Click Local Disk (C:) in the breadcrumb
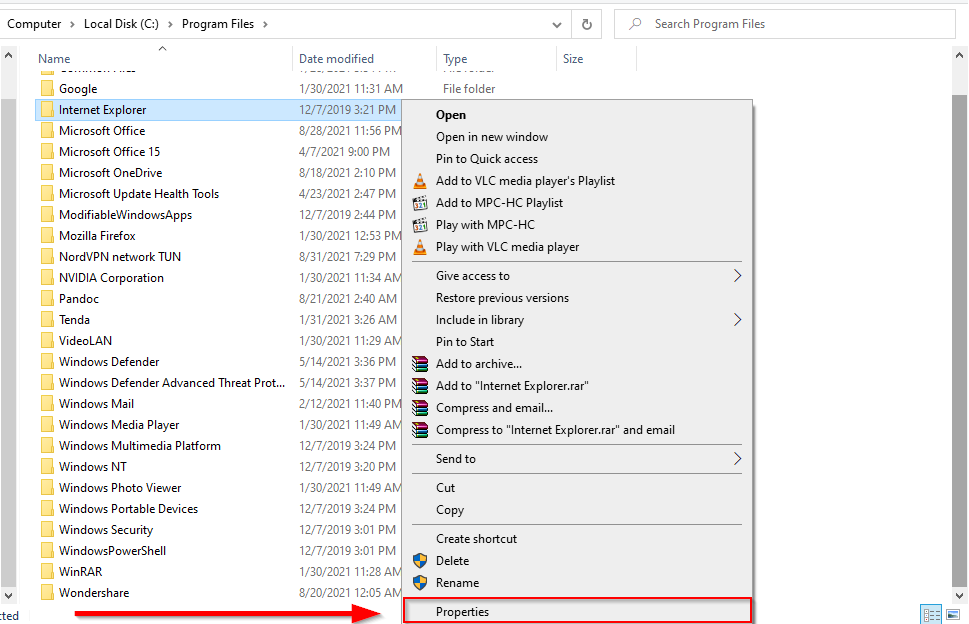Image resolution: width=969 pixels, height=624 pixels. pyautogui.click(x=121, y=24)
